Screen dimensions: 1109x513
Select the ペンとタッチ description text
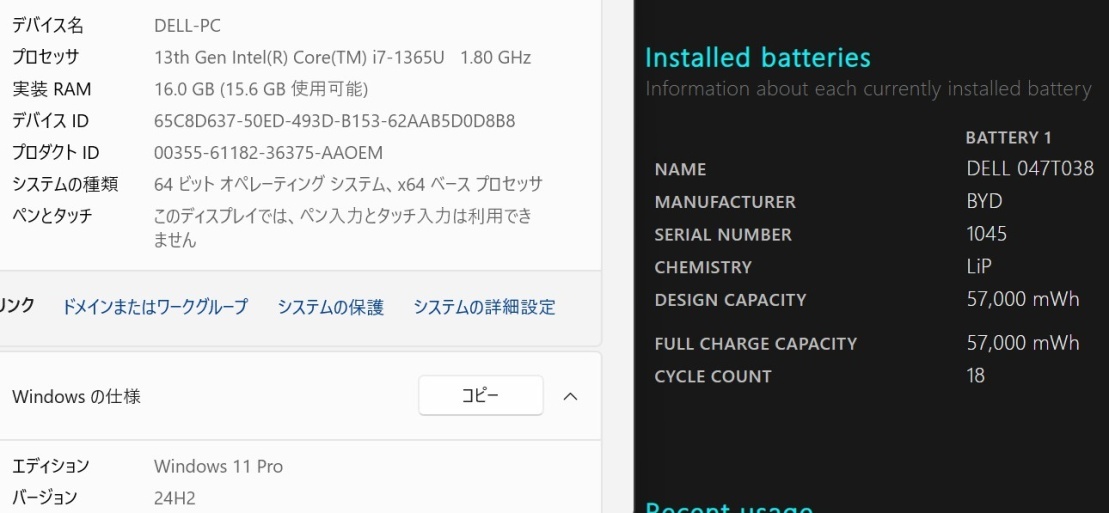click(343, 228)
